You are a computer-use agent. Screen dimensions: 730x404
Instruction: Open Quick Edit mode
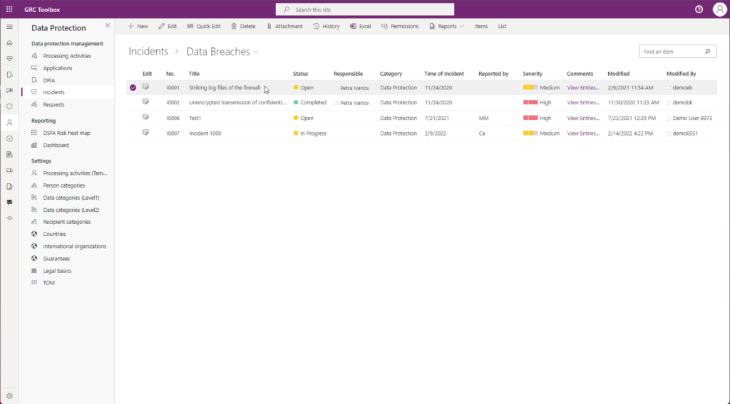coord(203,27)
